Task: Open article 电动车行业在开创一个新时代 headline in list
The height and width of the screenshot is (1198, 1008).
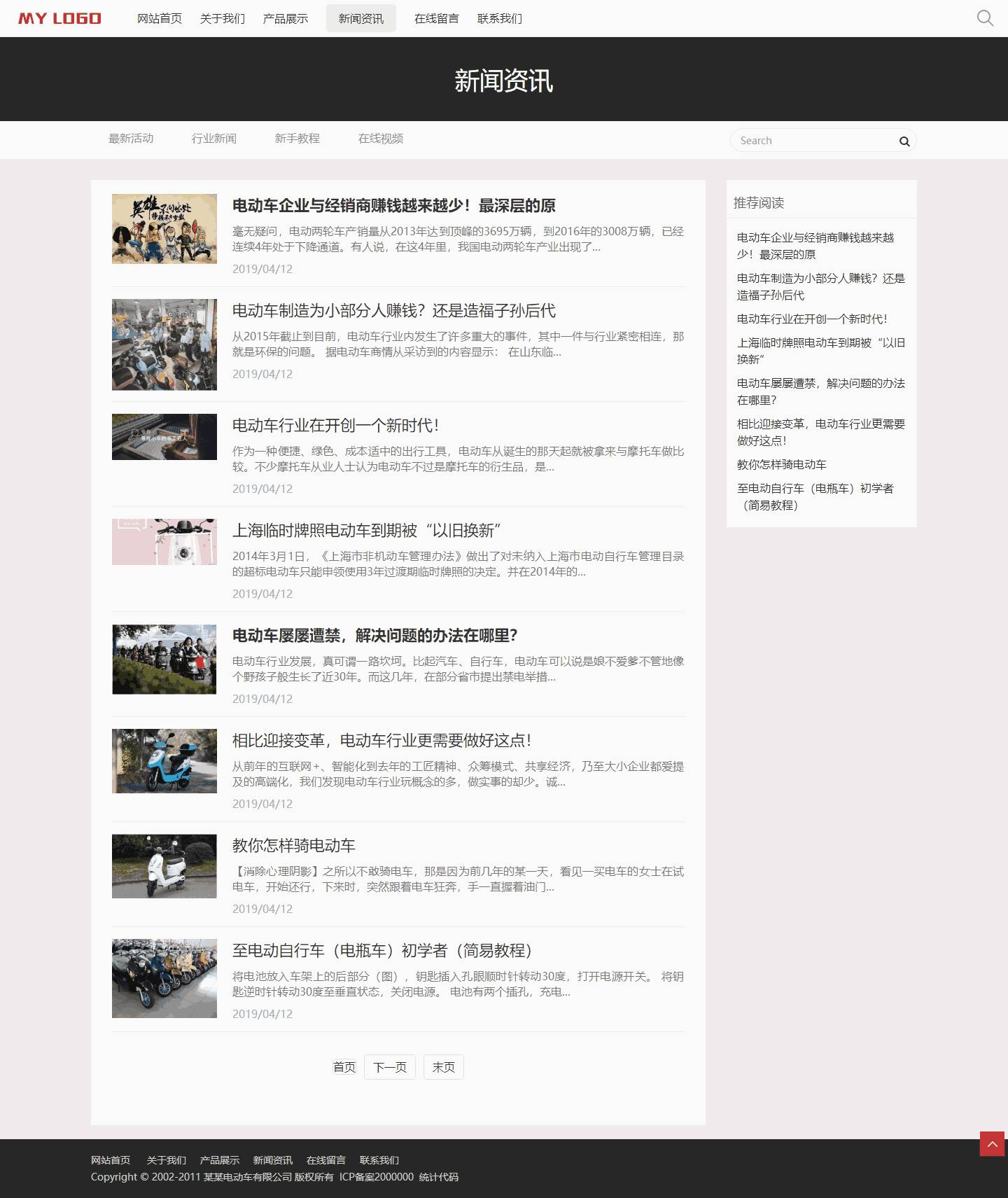Action: click(x=336, y=426)
